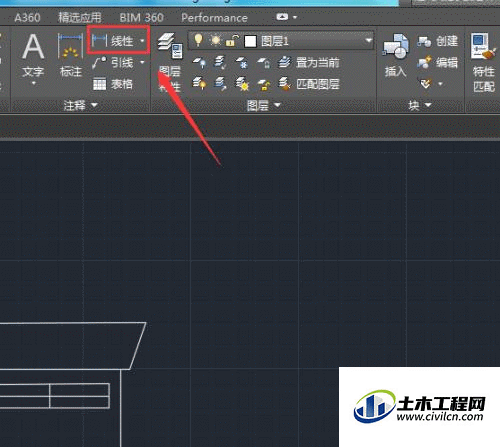Expand the 注释 panel flyout
500x447 pixels.
(81, 106)
